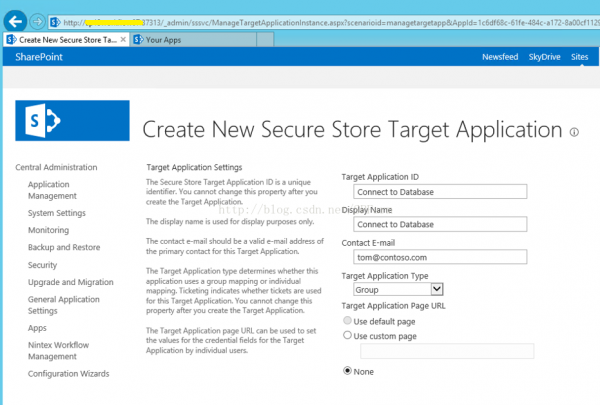This screenshot has height=405, width=600.
Task: Open Security in the sidebar
Action: pyautogui.click(x=42, y=265)
